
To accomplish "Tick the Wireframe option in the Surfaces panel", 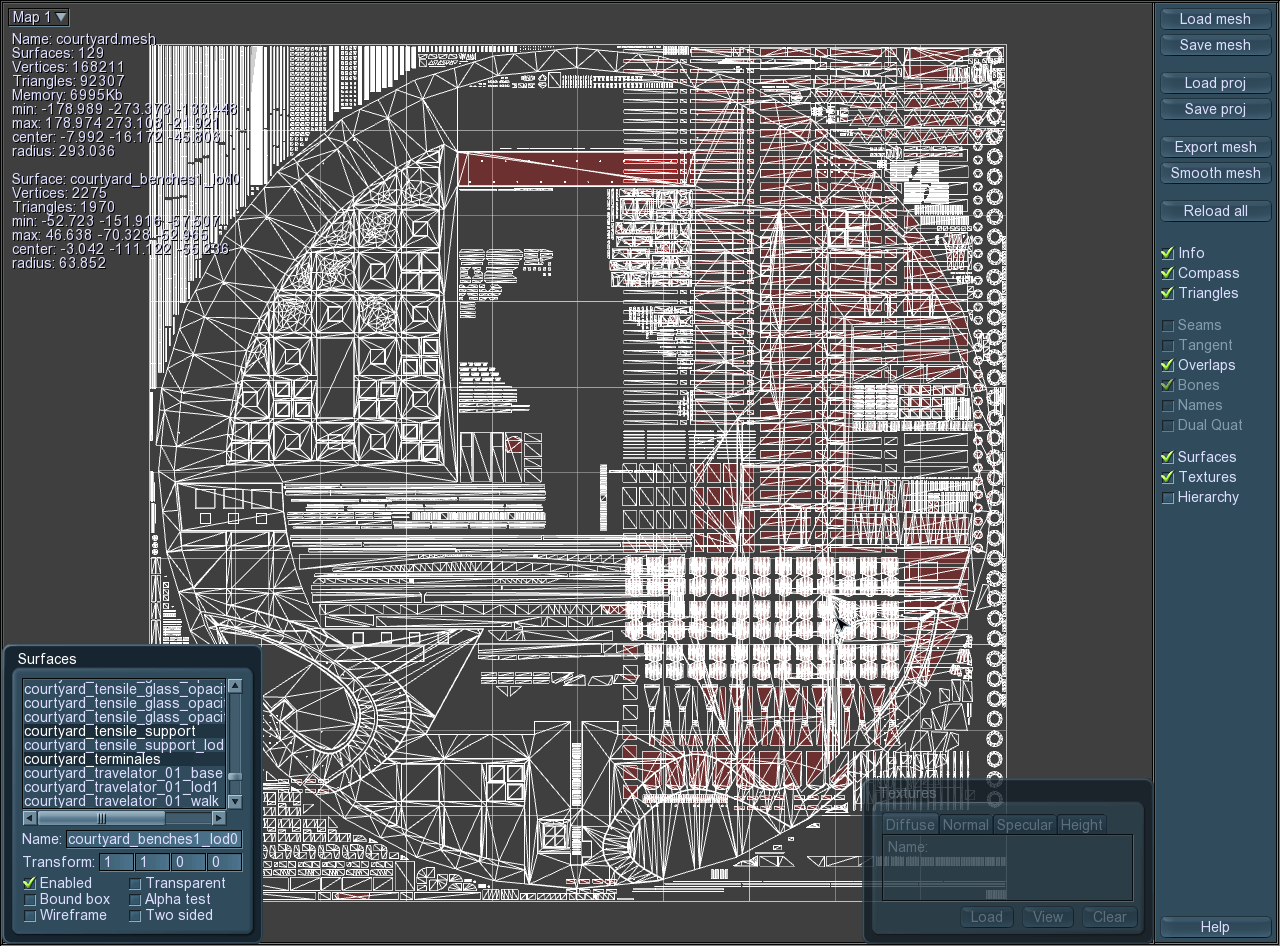I will coord(30,915).
